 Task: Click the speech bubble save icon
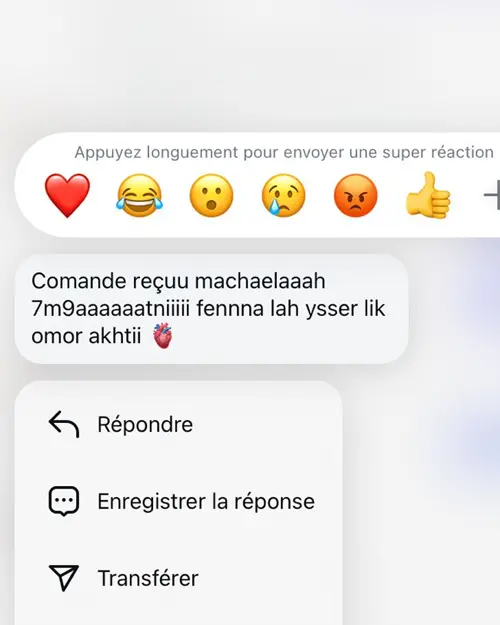click(x=64, y=501)
